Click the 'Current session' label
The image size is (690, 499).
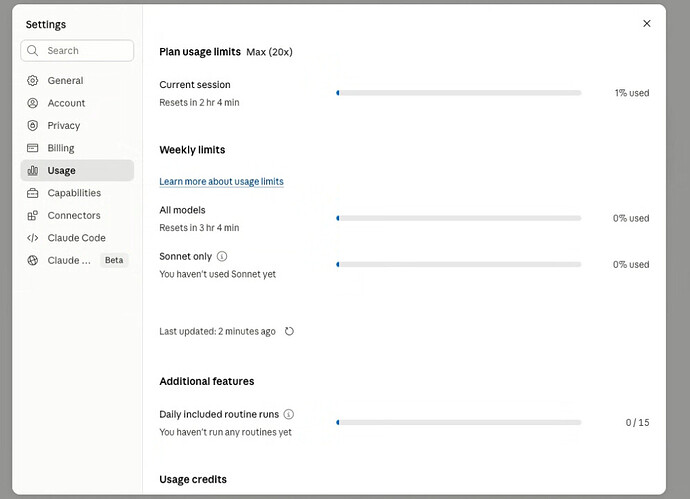(x=195, y=84)
